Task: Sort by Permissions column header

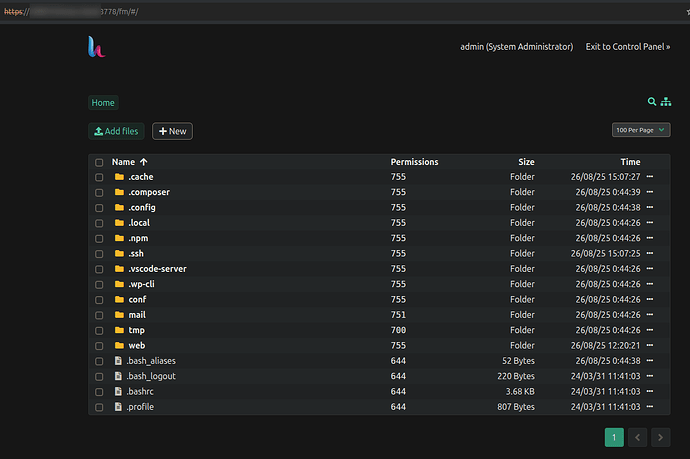Action: point(414,162)
